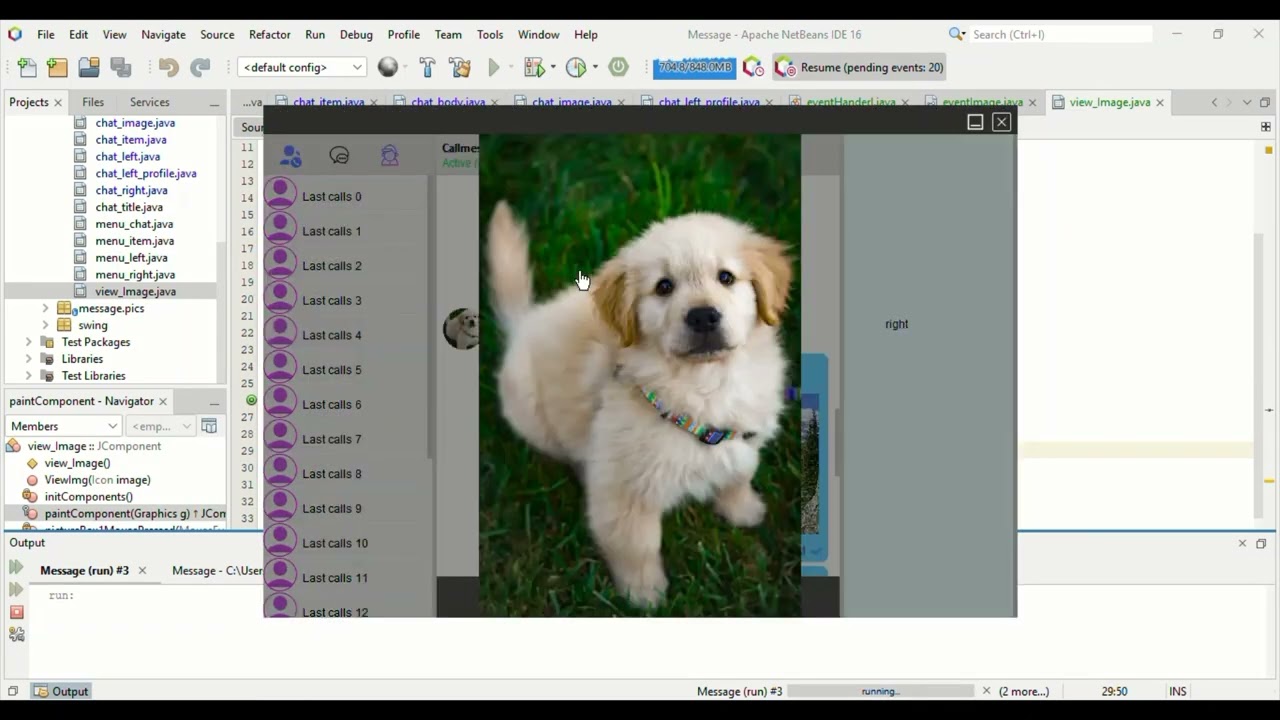This screenshot has height=720, width=1280.
Task: Expand the Test Packages node
Action: (x=28, y=342)
